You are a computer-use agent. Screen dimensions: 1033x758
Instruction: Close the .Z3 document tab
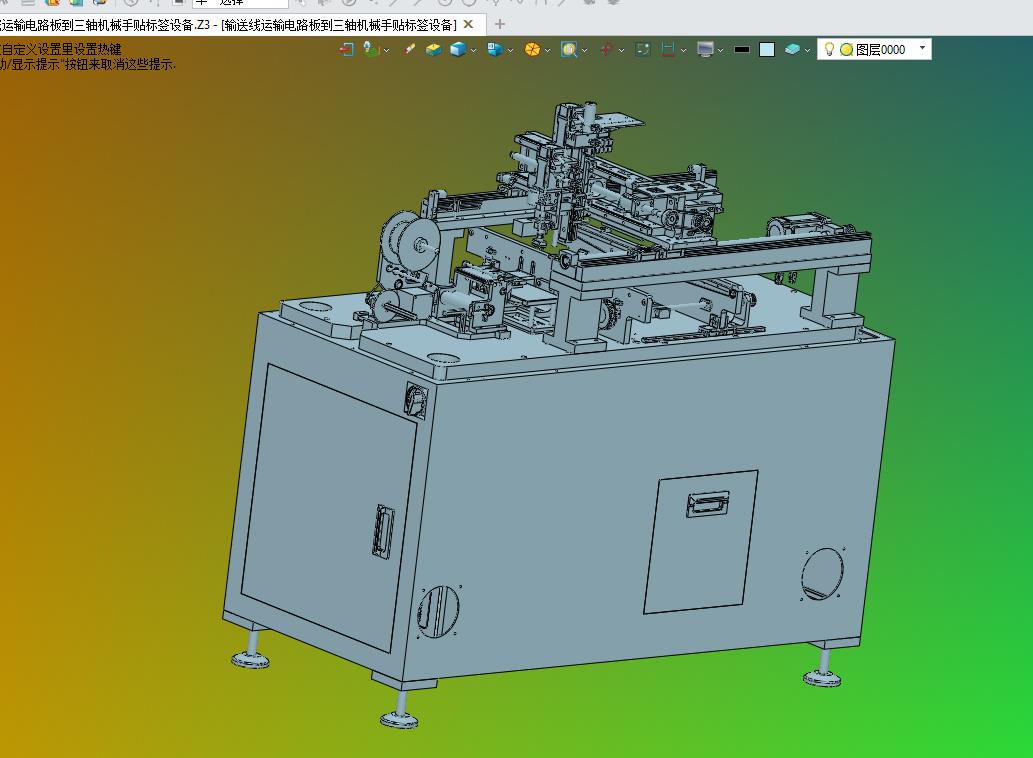pos(468,24)
